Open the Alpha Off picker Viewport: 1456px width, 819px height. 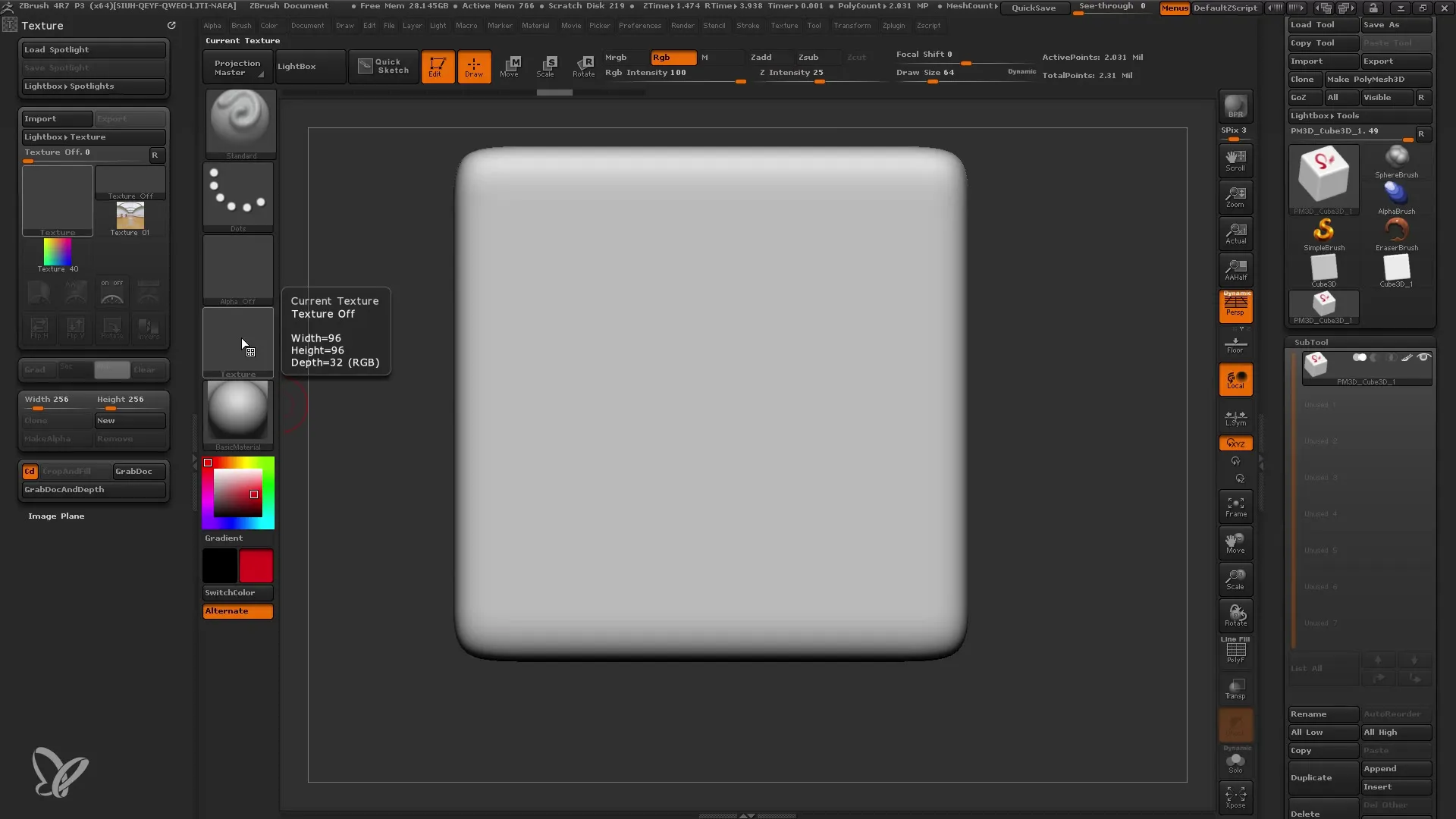click(238, 270)
